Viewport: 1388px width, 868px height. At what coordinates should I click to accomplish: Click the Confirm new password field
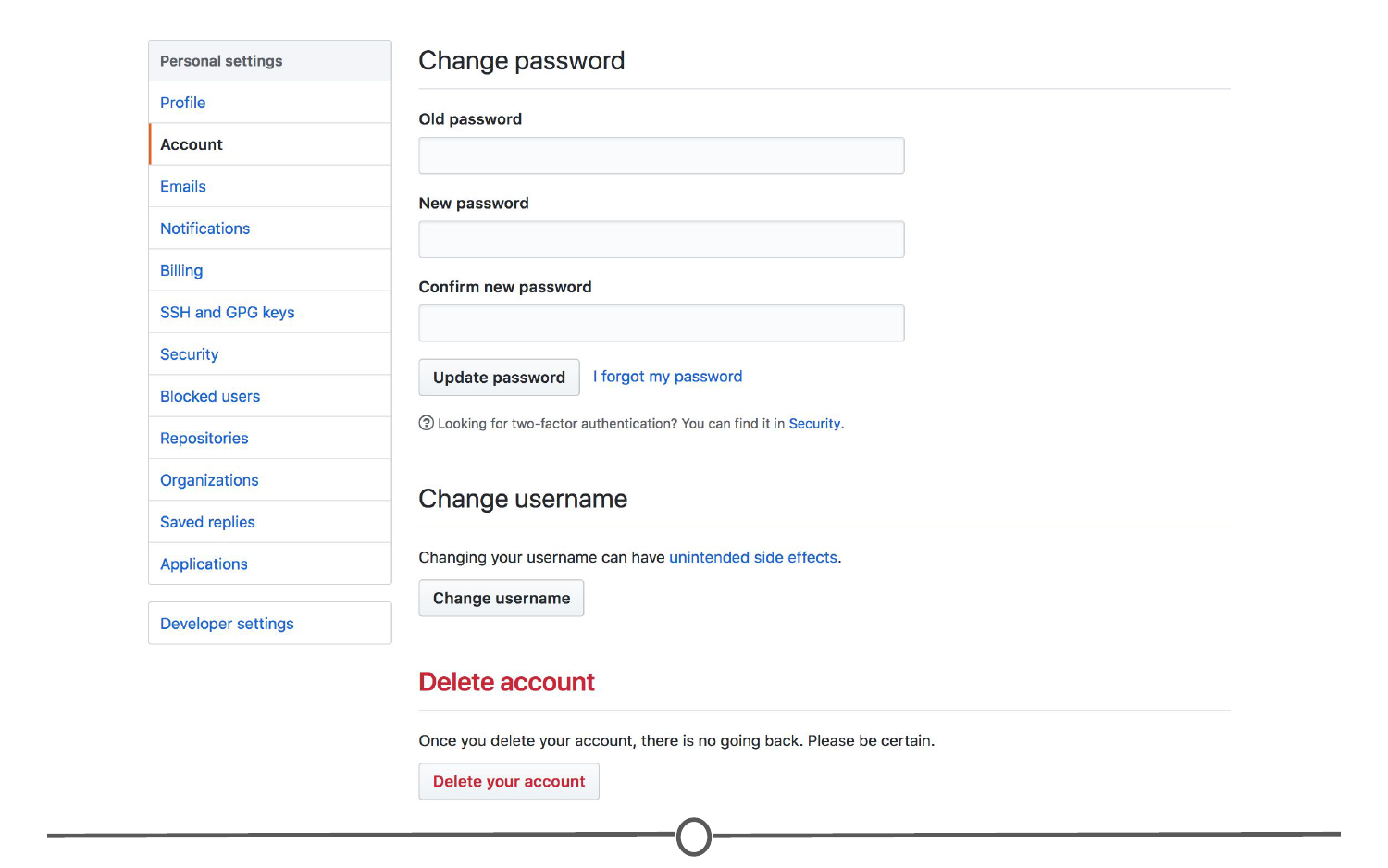point(661,324)
